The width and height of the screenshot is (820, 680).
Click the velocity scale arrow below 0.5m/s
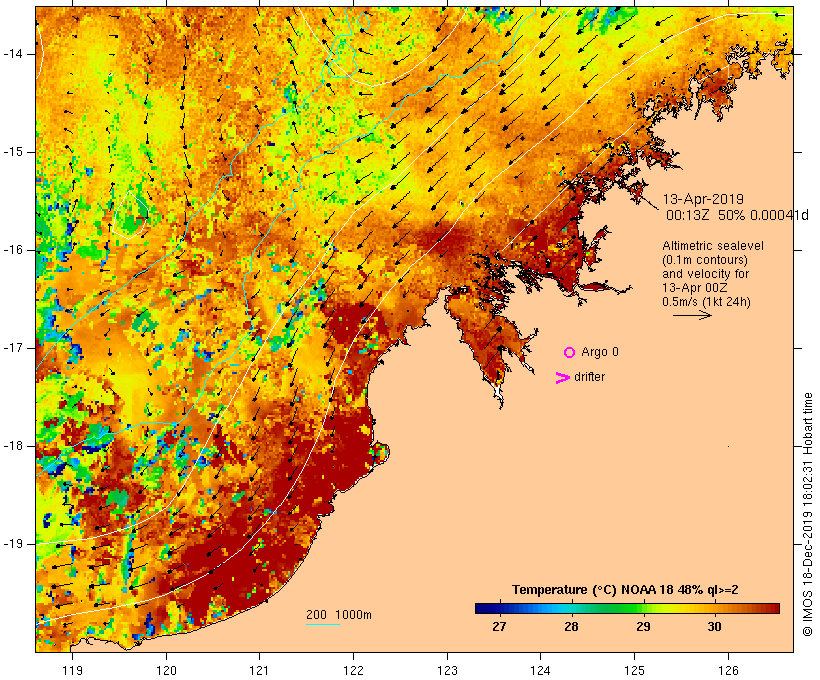tap(692, 315)
